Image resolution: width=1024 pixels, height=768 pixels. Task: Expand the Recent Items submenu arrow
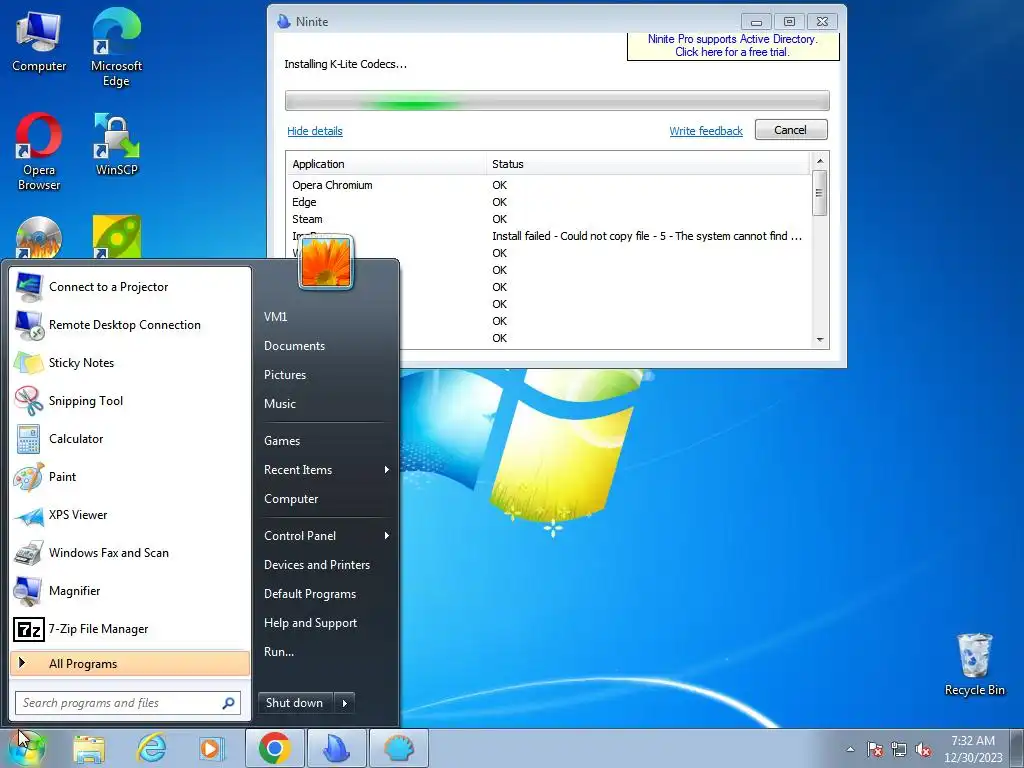click(387, 470)
